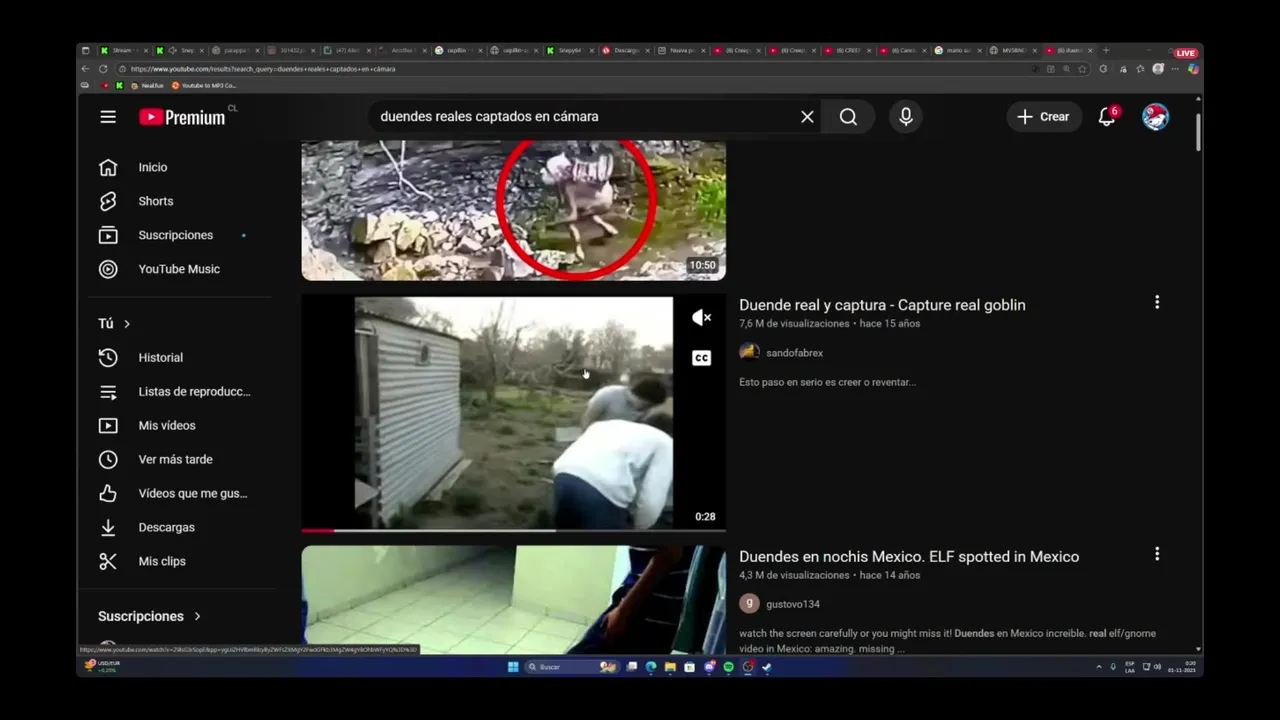
Task: Open sandofabrex channel avatar
Action: [749, 352]
